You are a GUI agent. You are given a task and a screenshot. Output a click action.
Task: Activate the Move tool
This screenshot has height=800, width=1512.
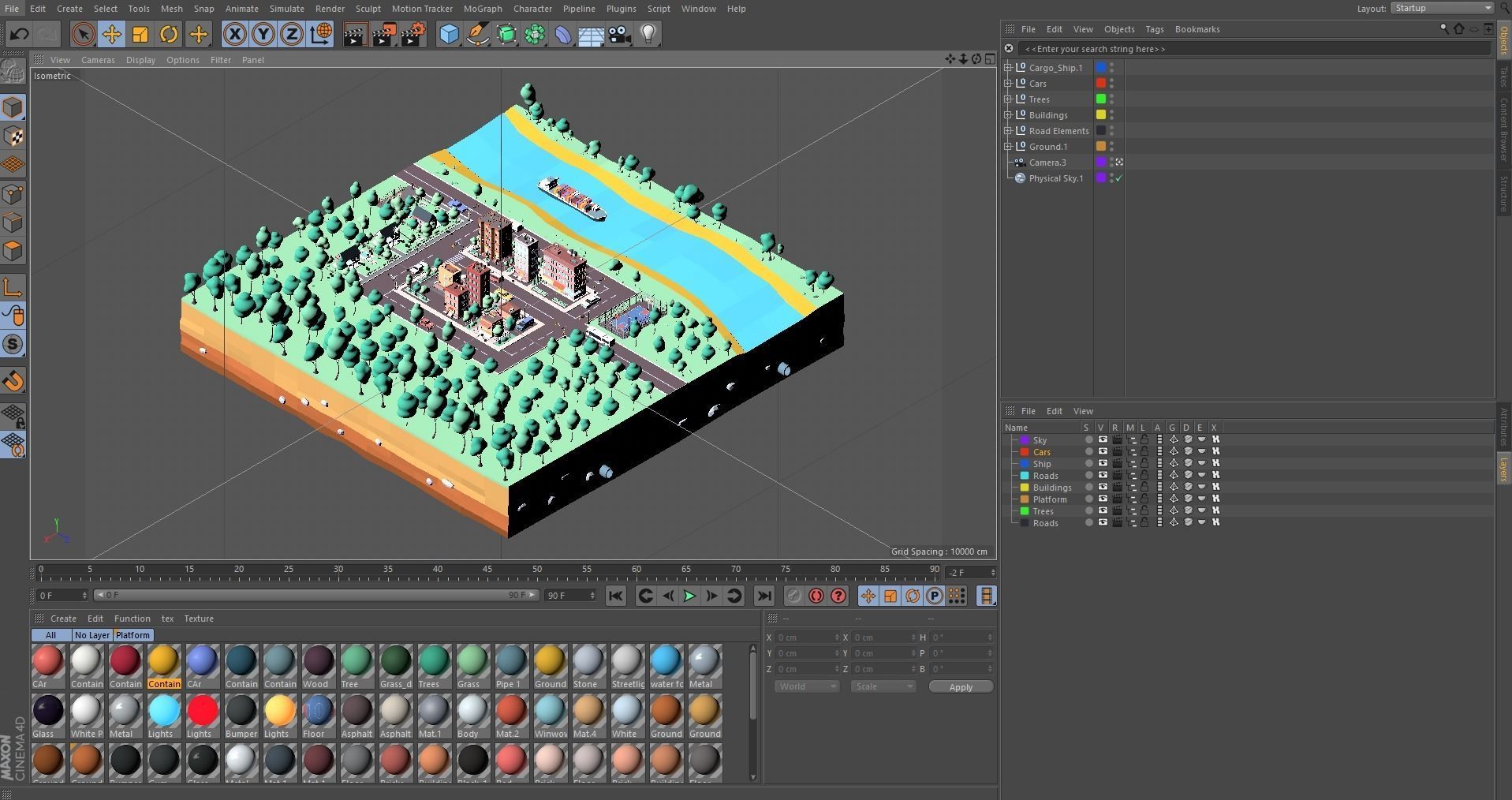[x=112, y=34]
